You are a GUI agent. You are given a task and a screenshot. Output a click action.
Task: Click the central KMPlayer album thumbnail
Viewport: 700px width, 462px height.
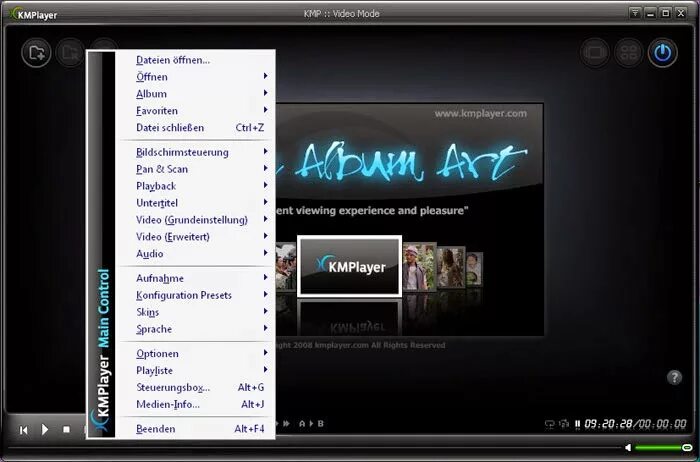350,266
